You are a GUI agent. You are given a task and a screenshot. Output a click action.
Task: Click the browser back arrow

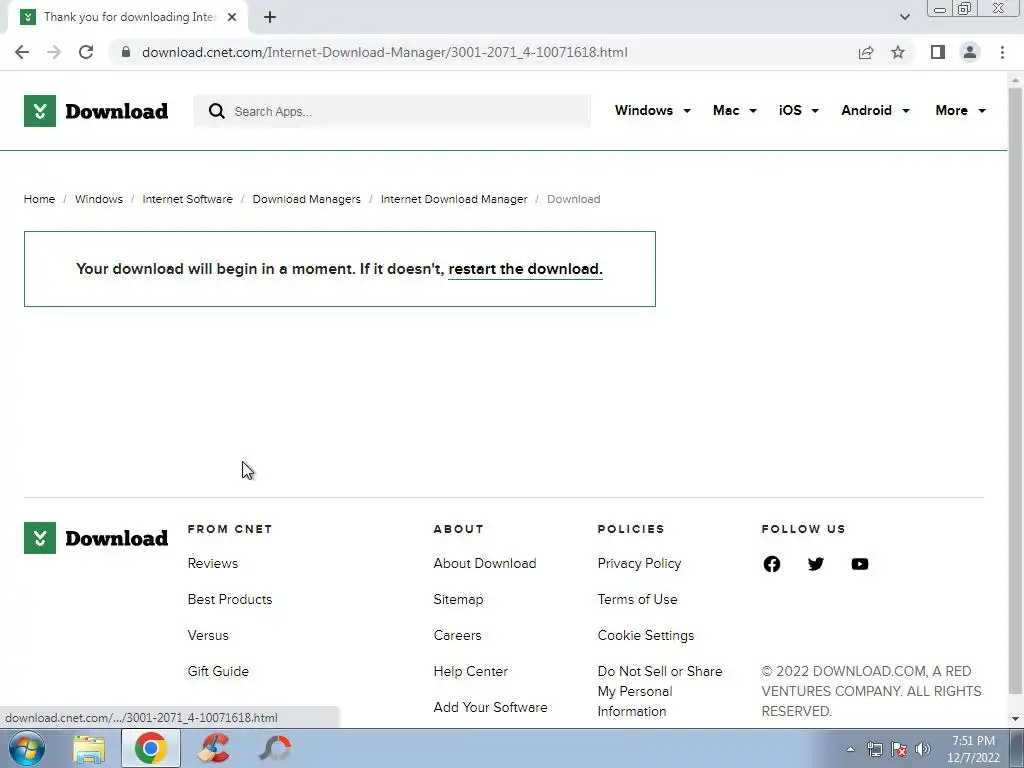(22, 52)
